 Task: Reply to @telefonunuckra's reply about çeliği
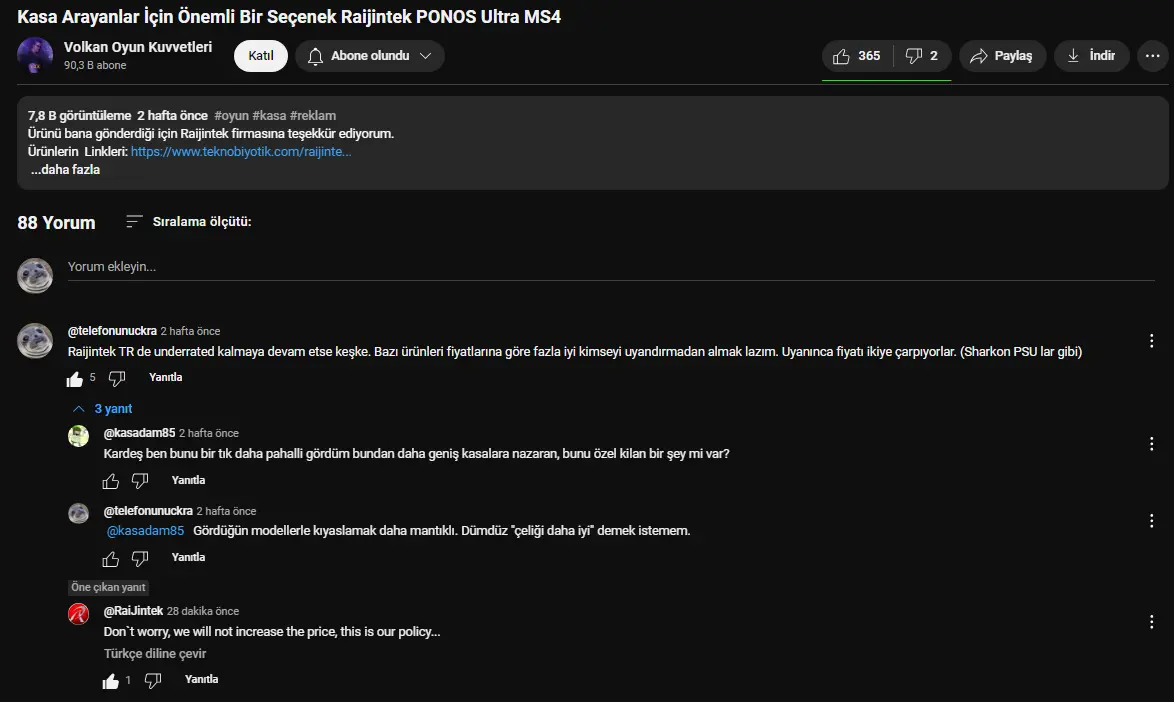[188, 558]
